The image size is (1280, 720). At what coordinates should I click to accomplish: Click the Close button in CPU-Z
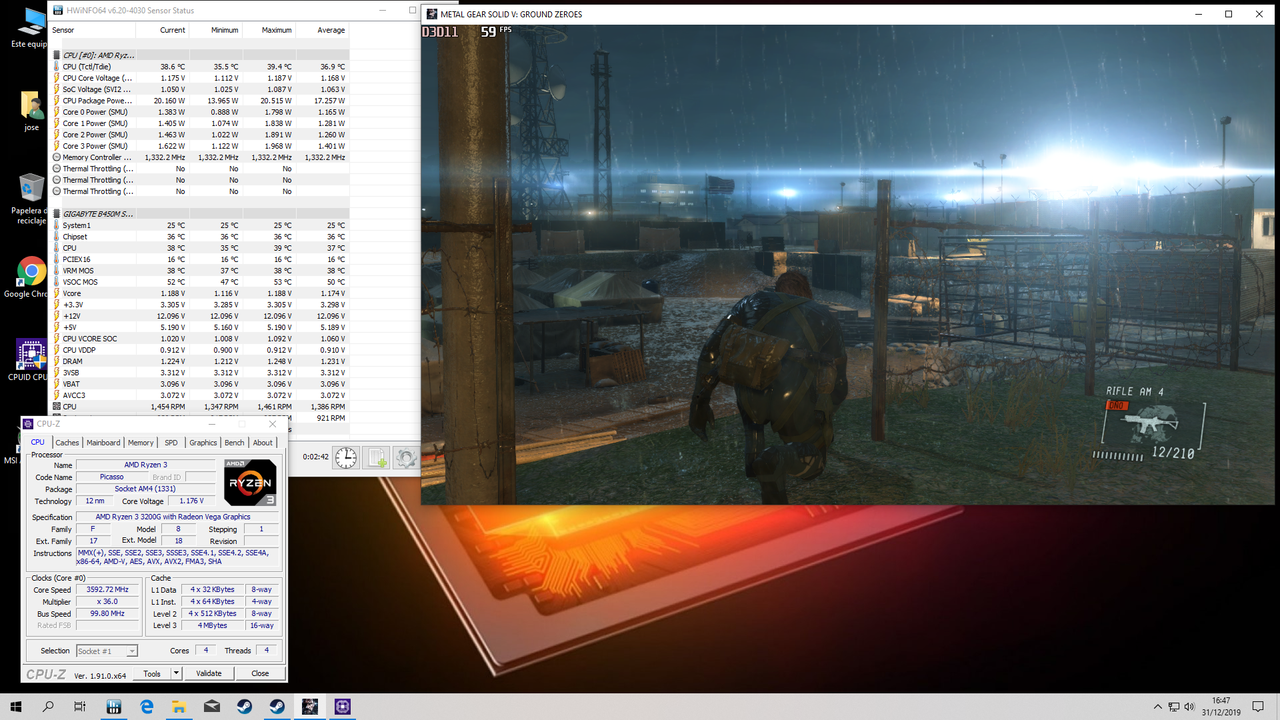(x=260, y=673)
